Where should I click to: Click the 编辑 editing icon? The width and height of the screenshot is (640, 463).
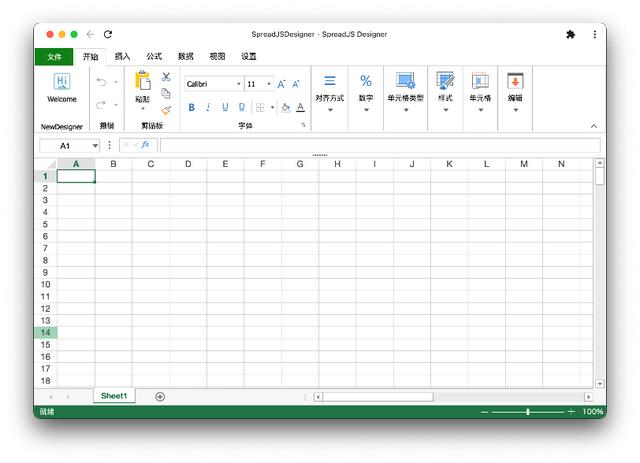[515, 81]
